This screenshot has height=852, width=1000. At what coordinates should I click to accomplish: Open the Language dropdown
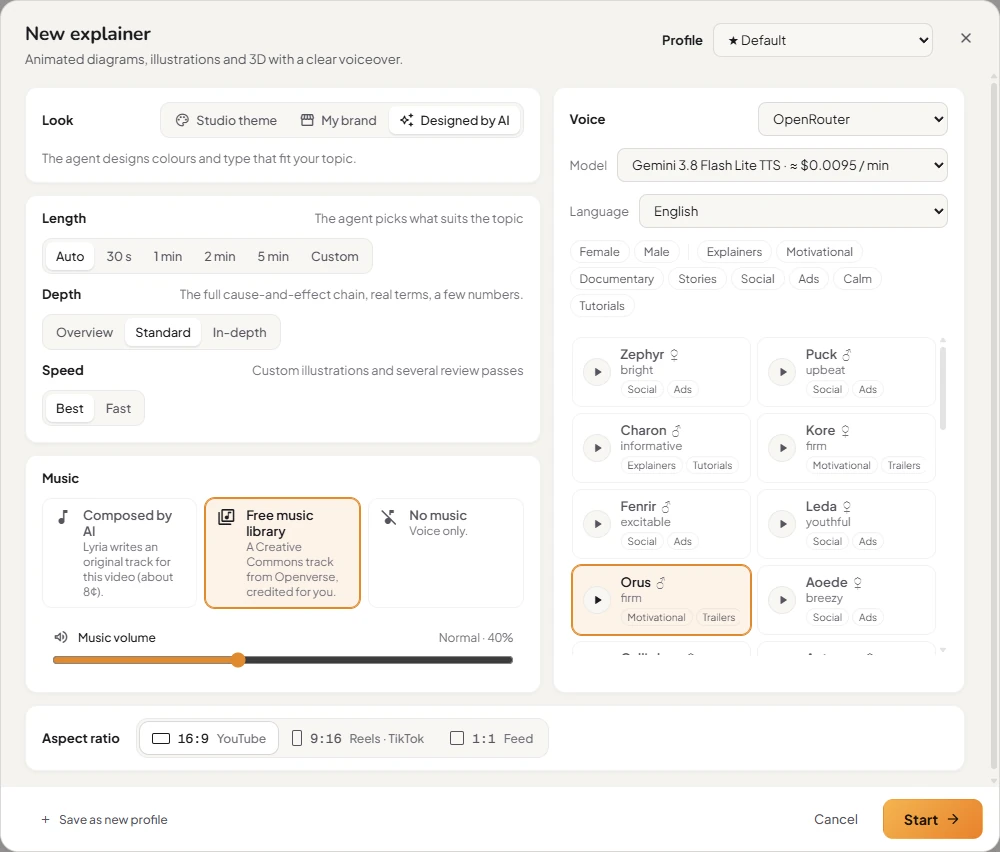(793, 211)
